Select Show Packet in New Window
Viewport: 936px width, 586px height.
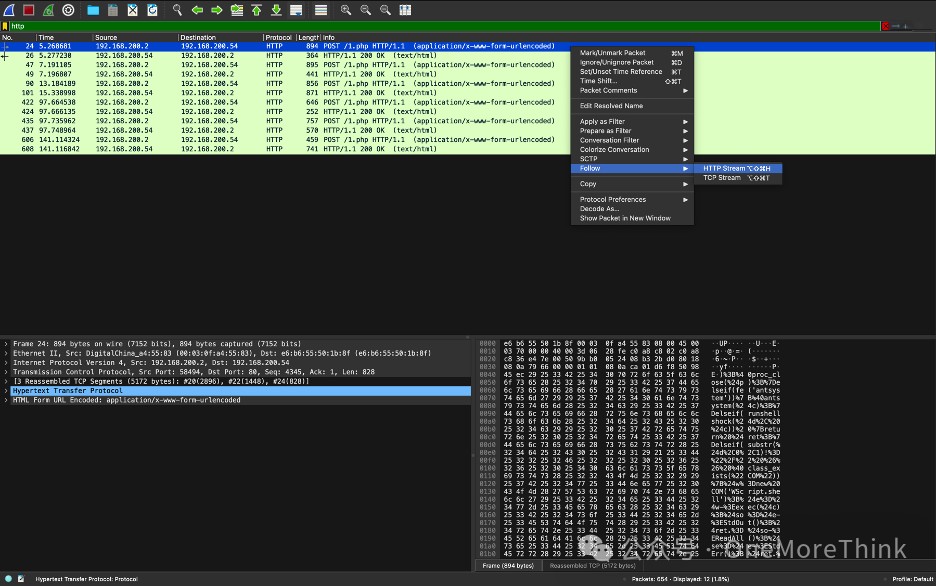[632, 218]
